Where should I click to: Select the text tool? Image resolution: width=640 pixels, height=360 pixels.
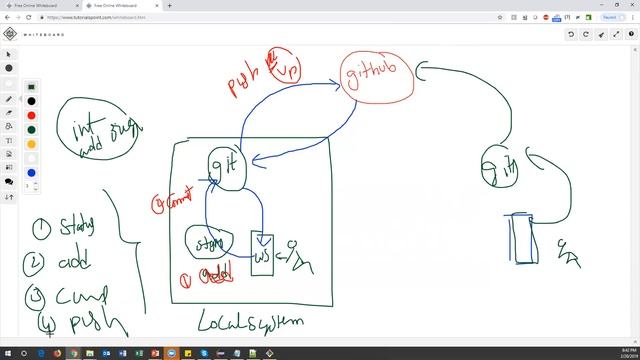point(9,141)
